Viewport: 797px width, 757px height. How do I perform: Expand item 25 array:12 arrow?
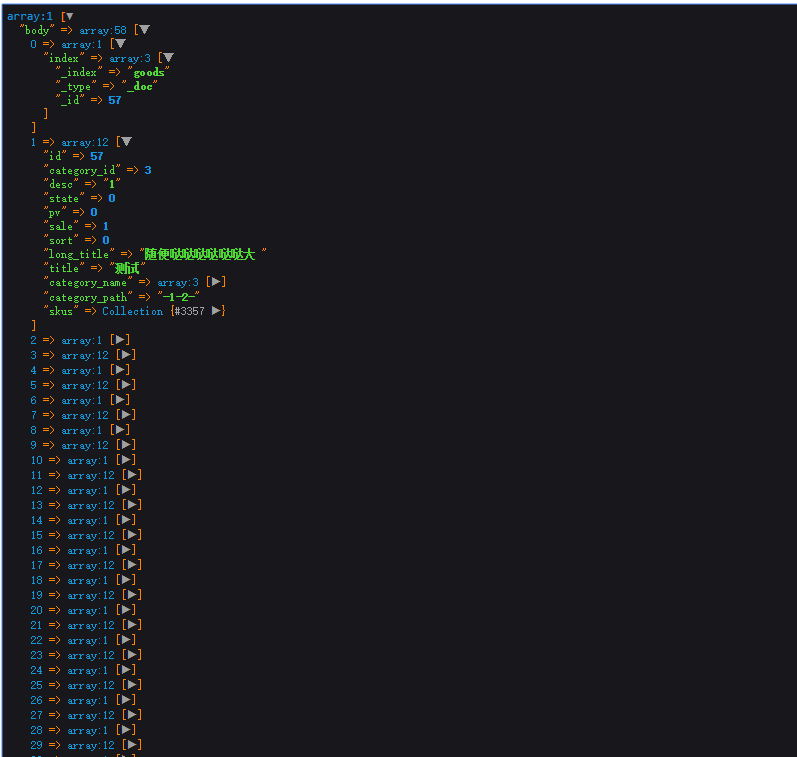coord(133,685)
